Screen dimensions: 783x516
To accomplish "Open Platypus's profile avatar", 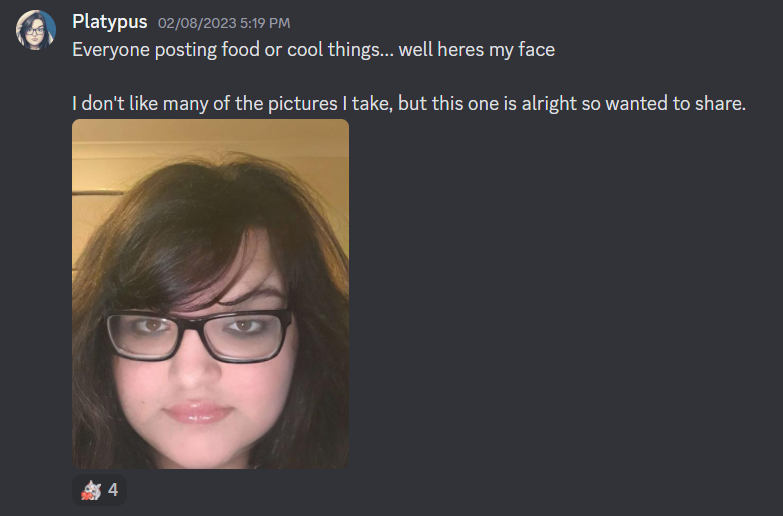I will (x=35, y=30).
